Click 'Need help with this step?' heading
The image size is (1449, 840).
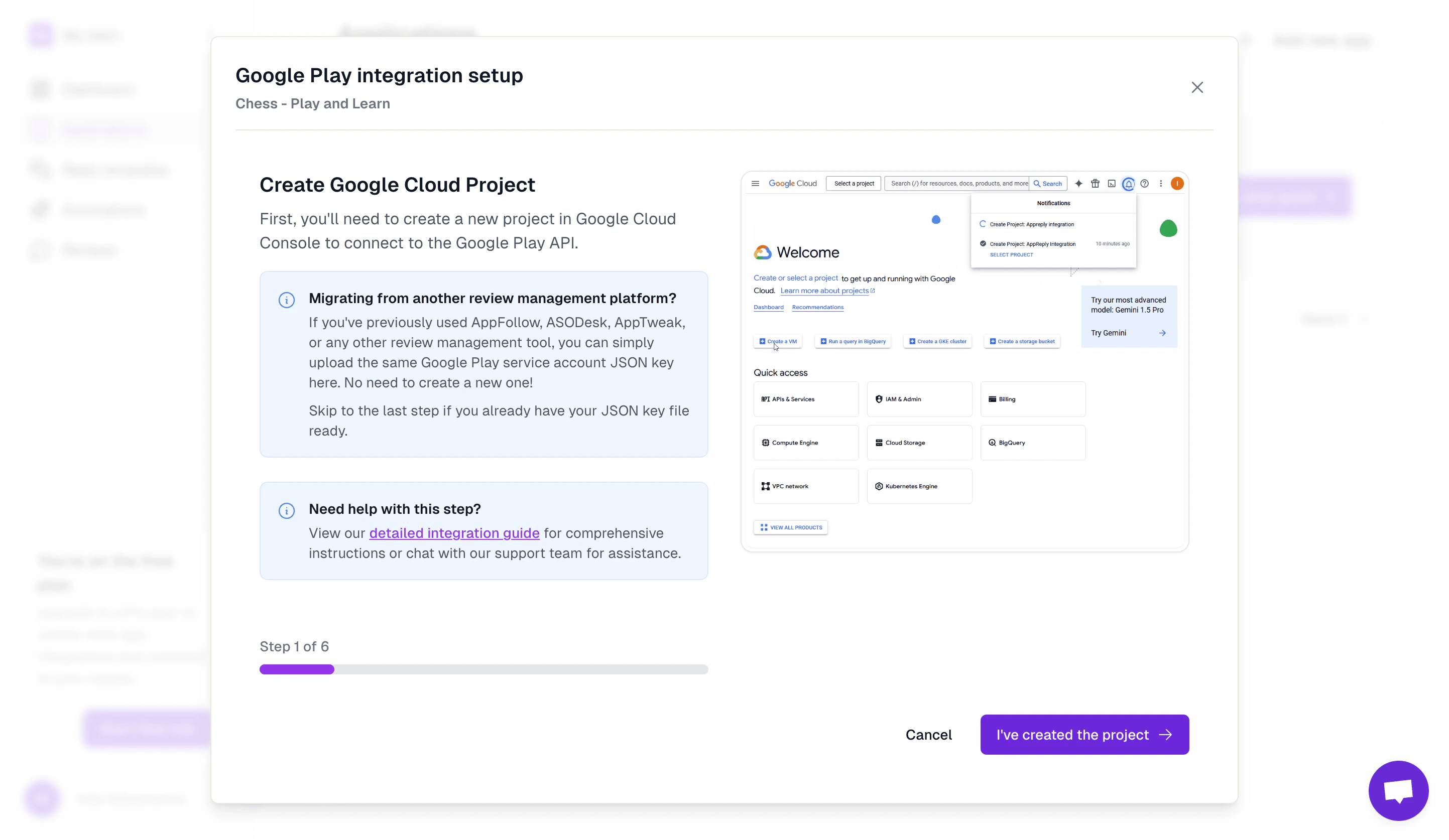(395, 509)
